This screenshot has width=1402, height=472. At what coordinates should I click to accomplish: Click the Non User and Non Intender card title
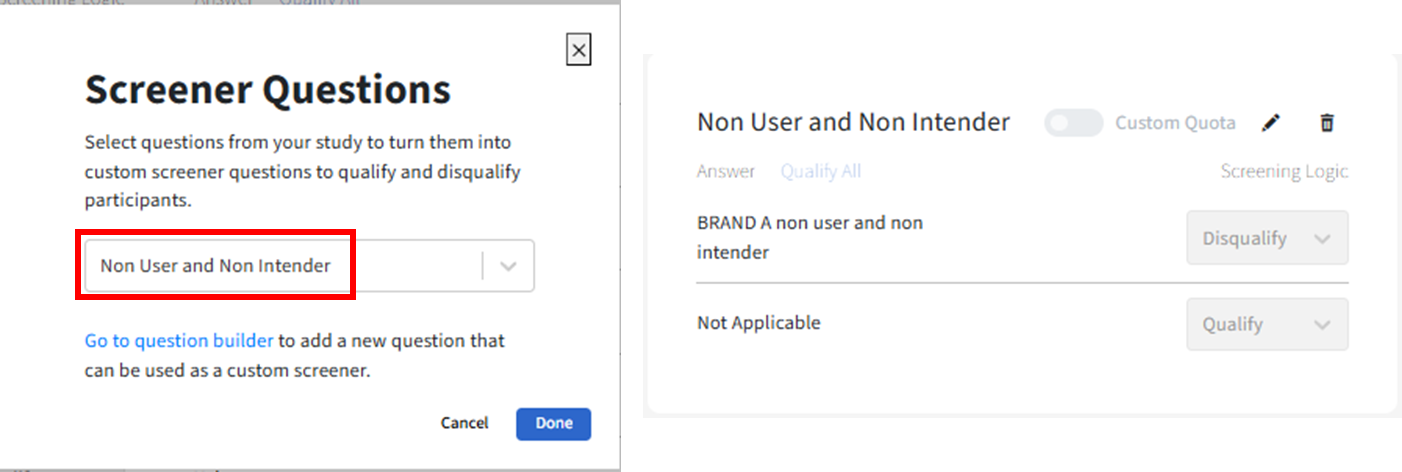(x=853, y=122)
